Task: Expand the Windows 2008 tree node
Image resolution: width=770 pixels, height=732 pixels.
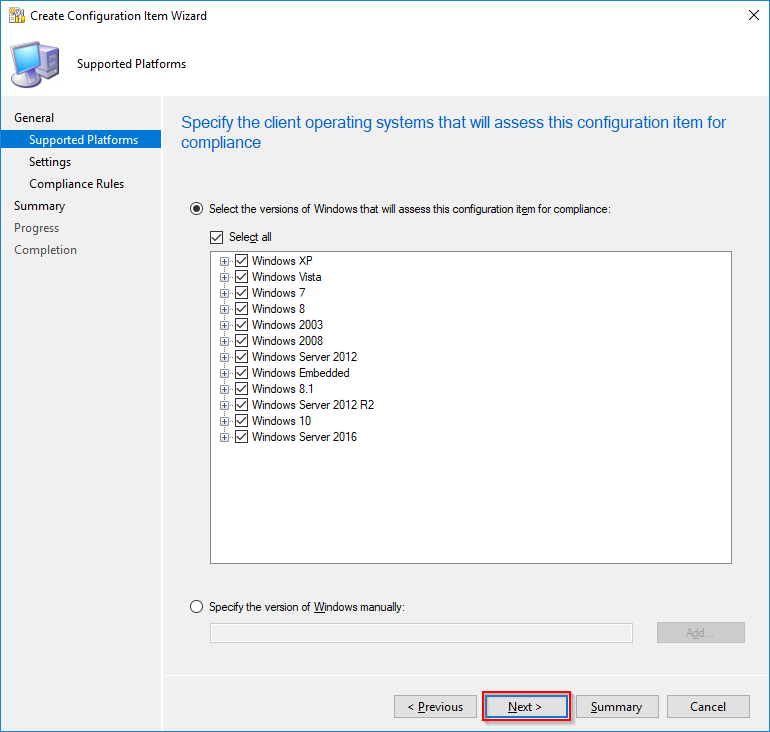Action: [x=224, y=341]
